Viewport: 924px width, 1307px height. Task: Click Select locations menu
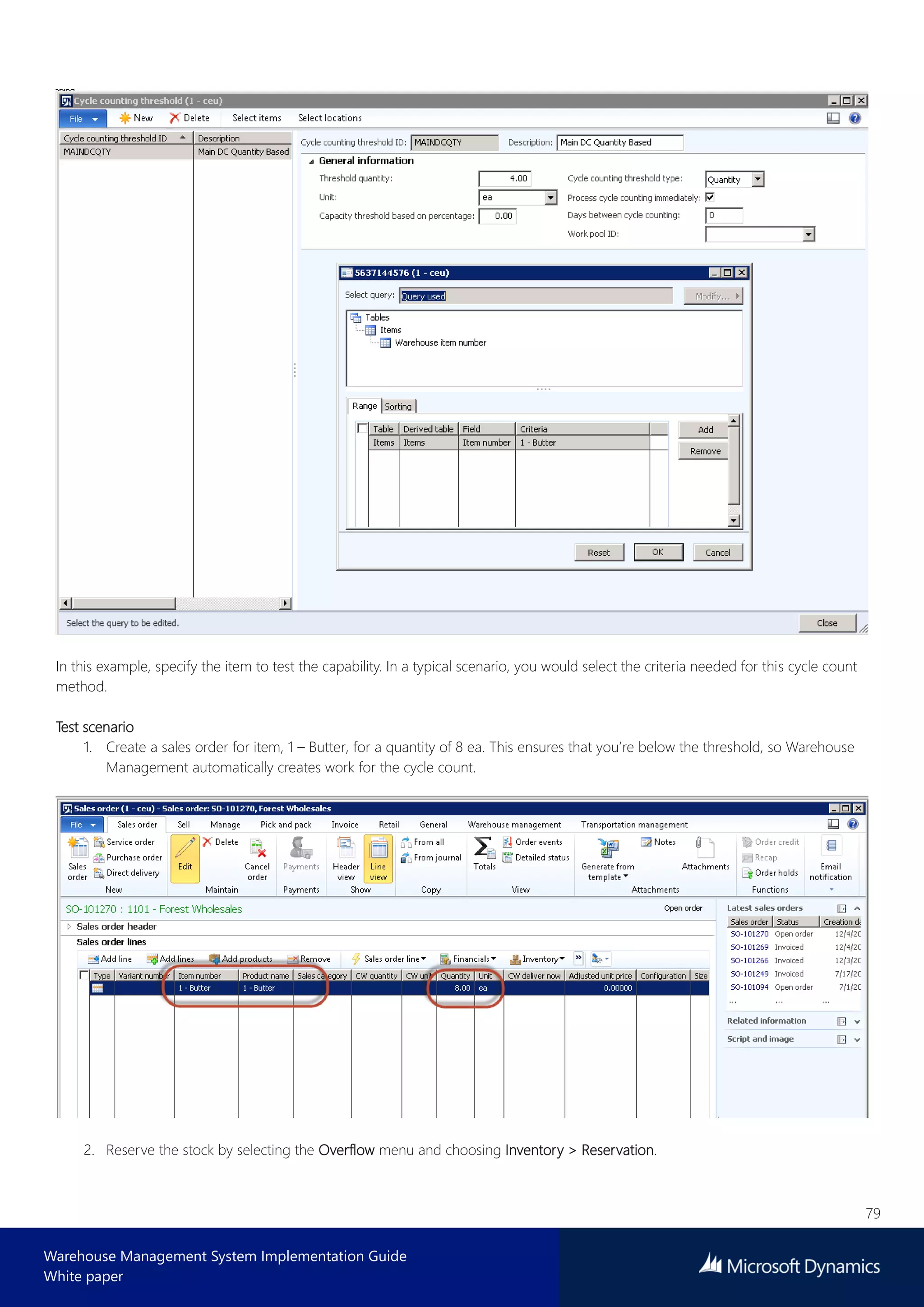coord(330,118)
